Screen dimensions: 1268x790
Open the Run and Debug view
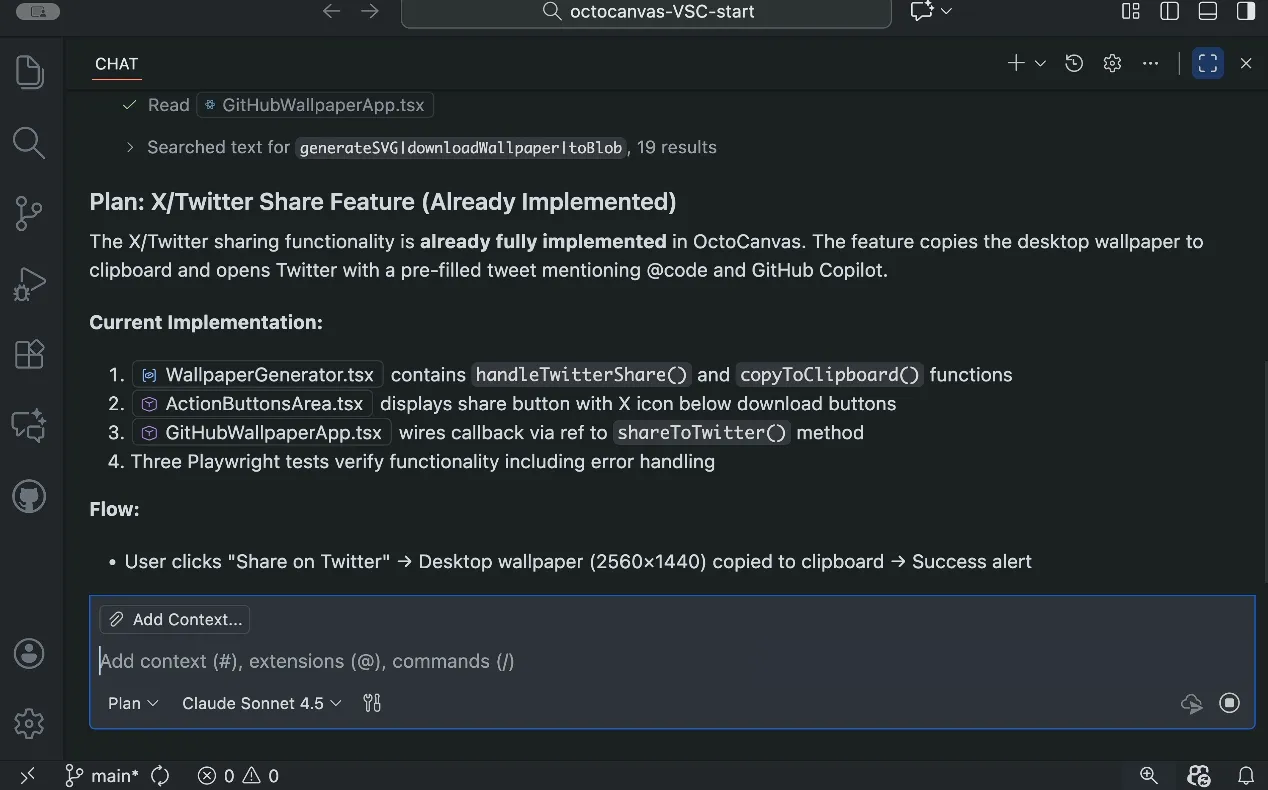[29, 284]
